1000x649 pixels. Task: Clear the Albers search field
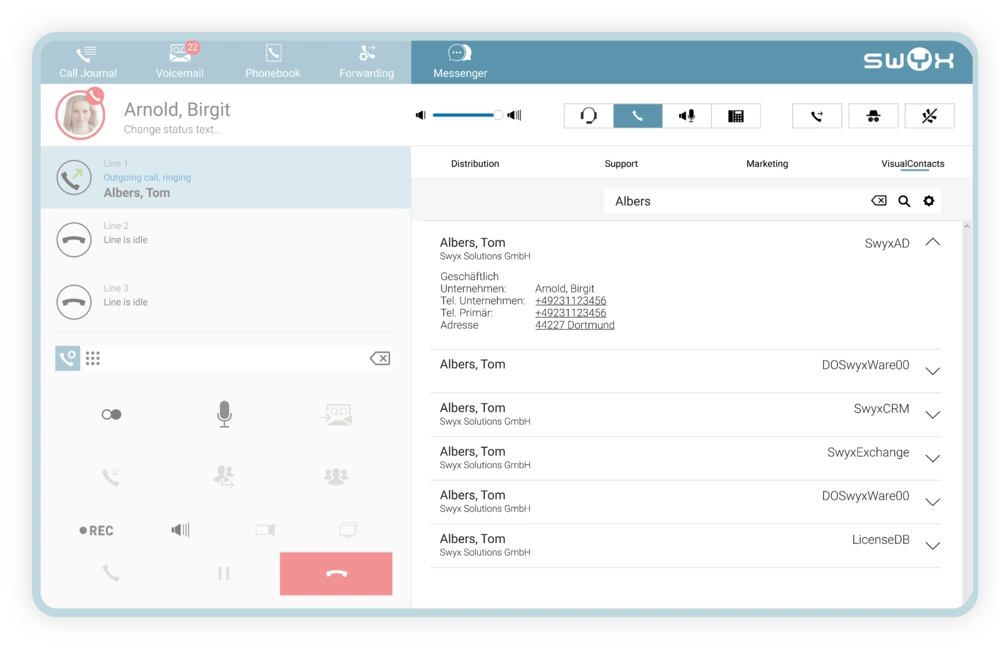879,201
